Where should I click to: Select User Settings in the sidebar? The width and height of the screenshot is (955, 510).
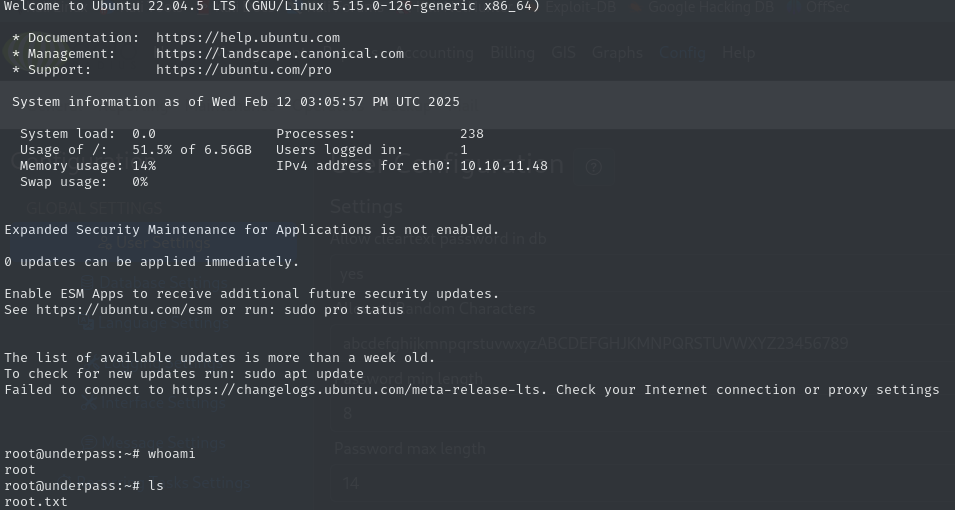(160, 243)
